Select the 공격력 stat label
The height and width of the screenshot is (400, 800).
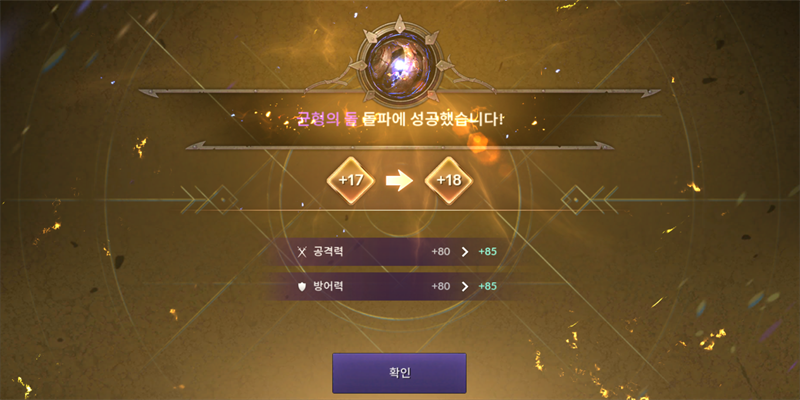click(328, 252)
